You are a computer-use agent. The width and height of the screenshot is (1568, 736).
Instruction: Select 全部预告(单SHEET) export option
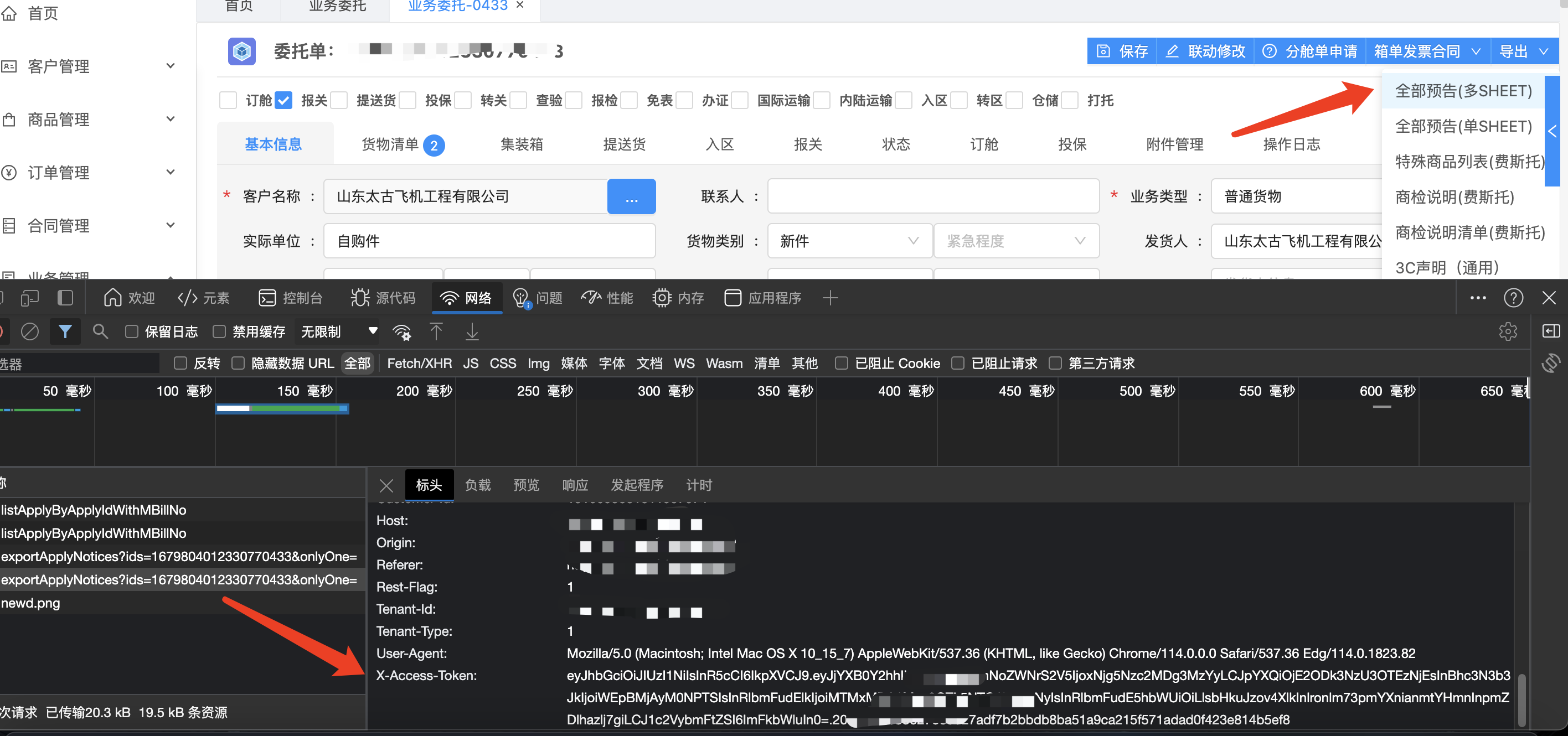click(1463, 126)
